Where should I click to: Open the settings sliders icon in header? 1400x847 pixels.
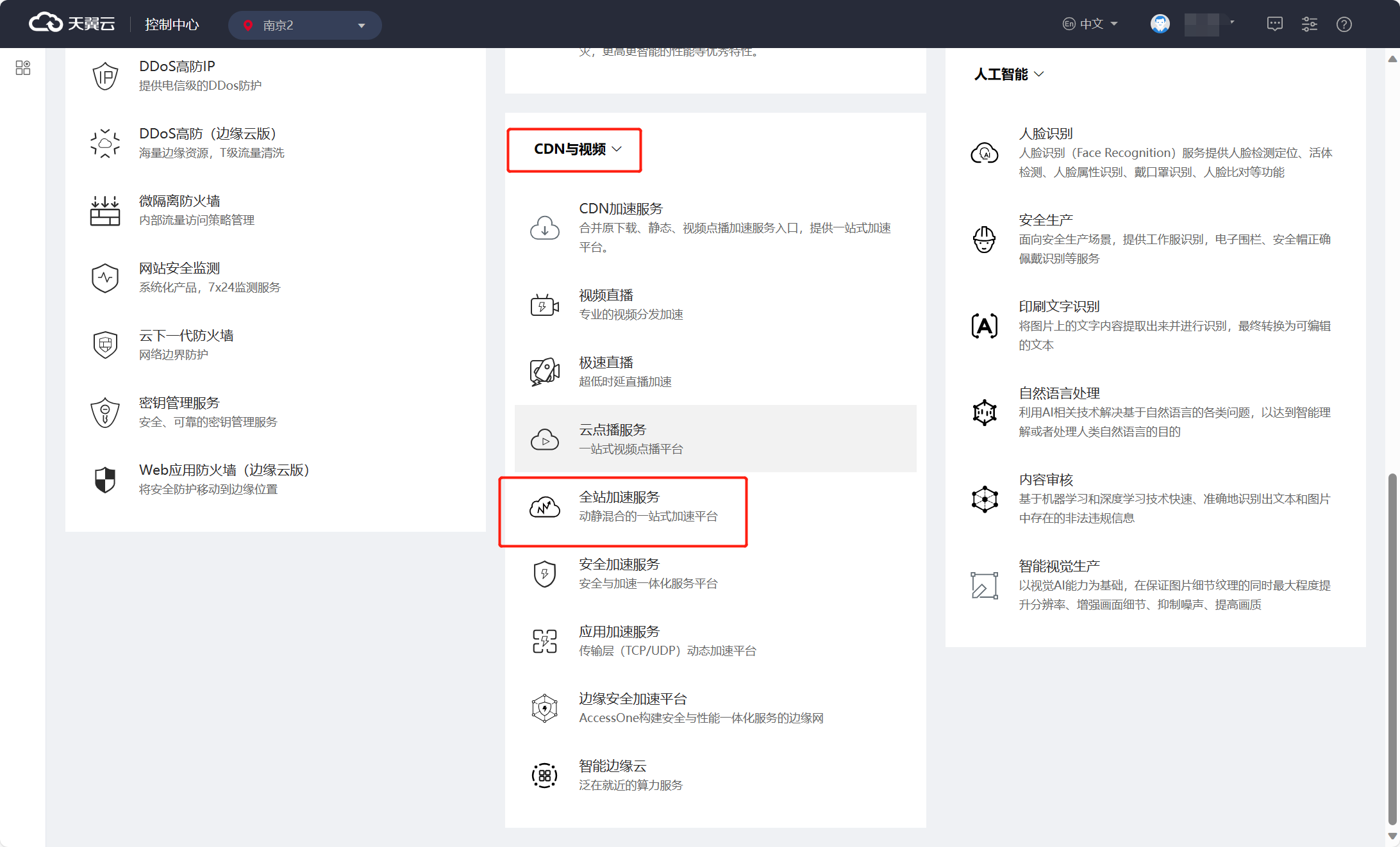point(1309,24)
